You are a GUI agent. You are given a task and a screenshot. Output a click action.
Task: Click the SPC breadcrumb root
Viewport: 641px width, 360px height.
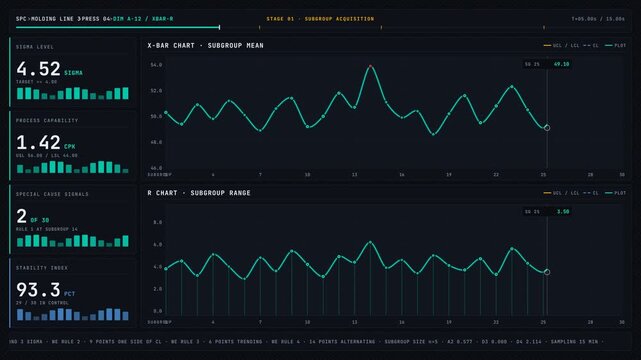(20, 19)
